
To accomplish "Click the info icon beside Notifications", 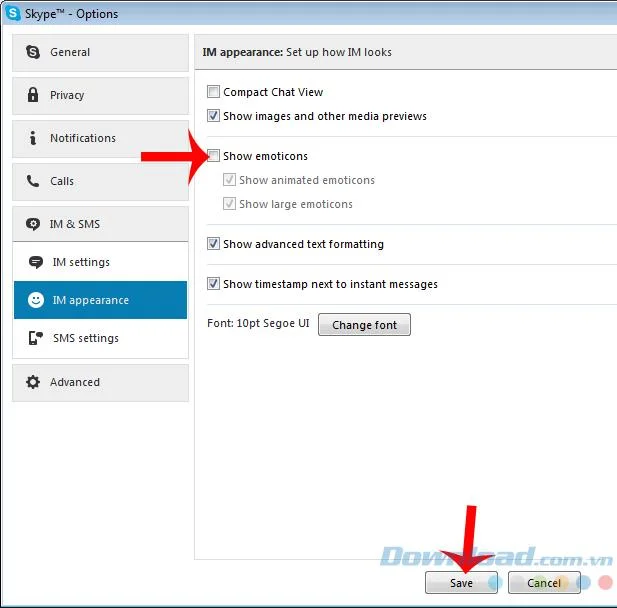I will (33, 138).
